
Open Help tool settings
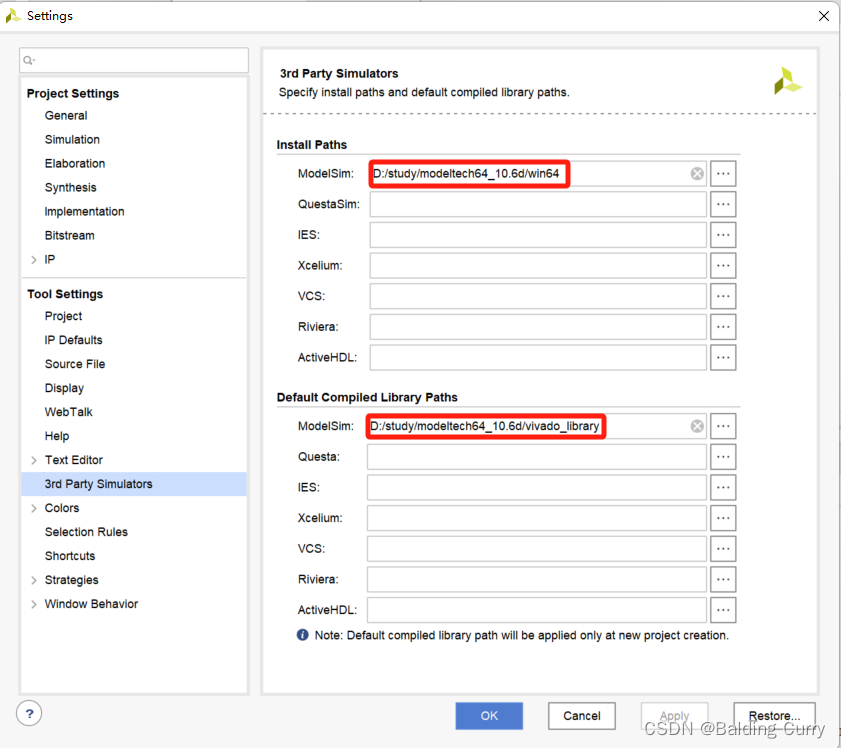click(x=57, y=436)
